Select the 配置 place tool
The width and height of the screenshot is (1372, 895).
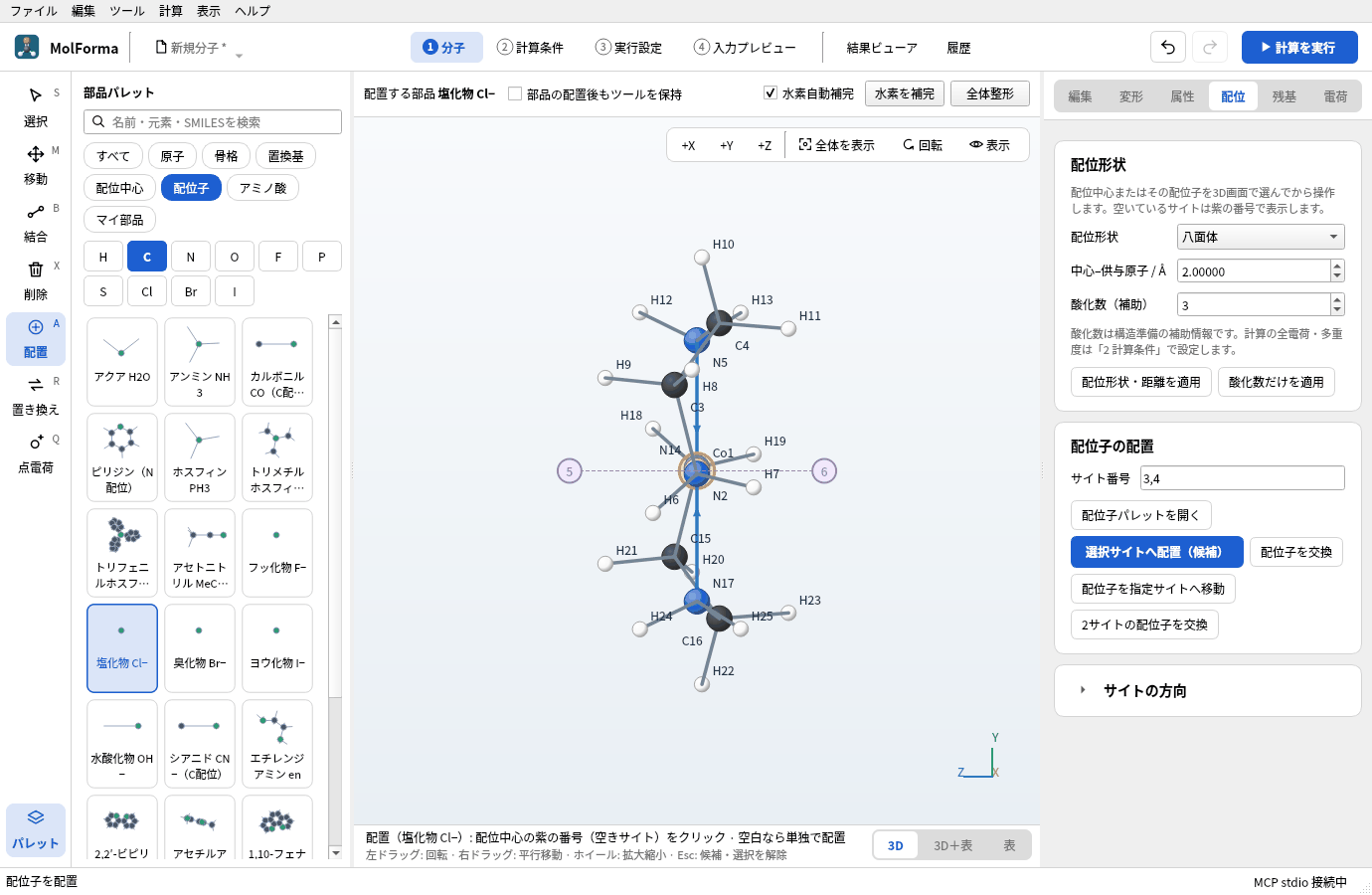tap(36, 337)
